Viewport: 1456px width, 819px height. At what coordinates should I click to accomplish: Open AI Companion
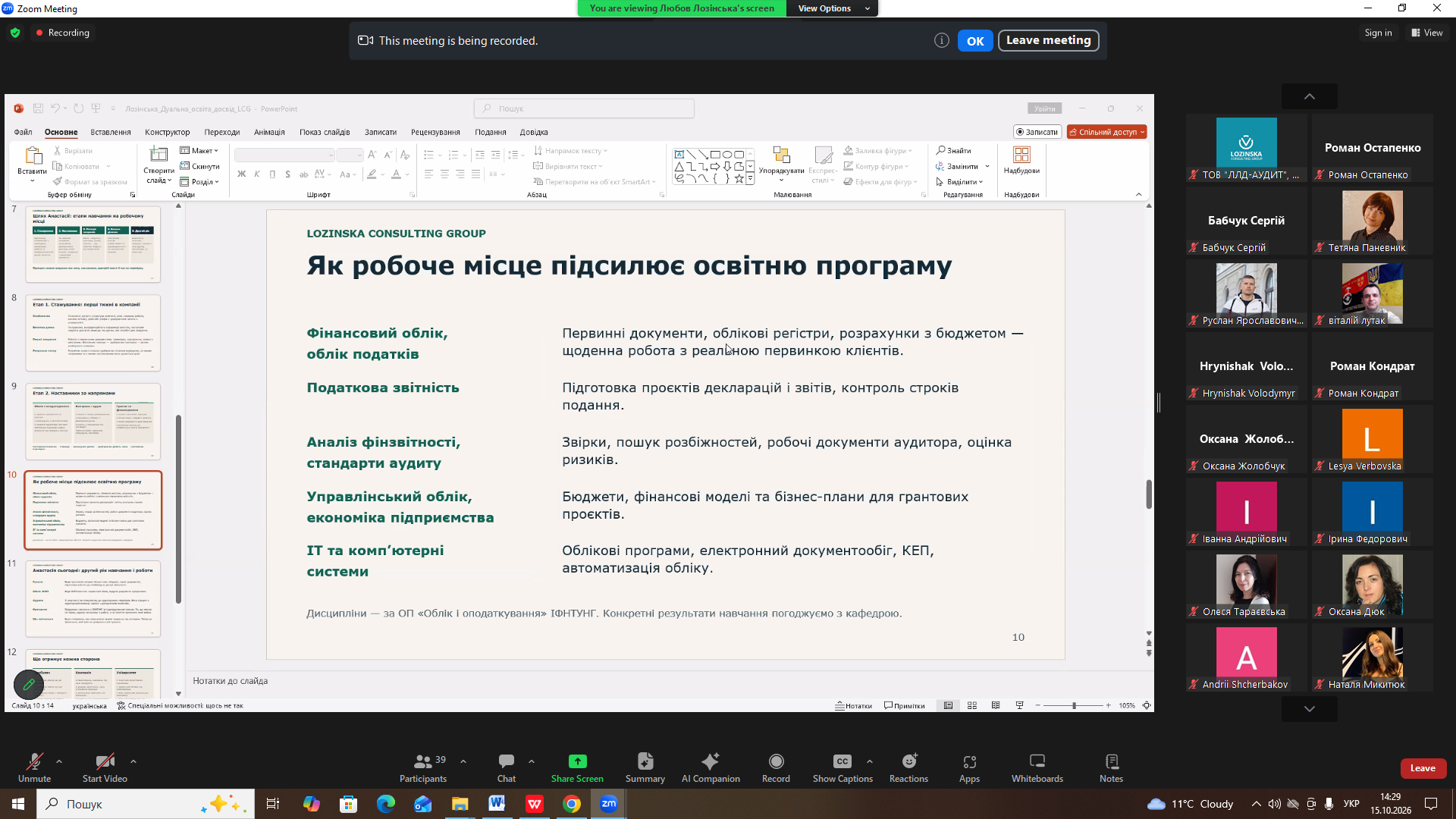click(711, 767)
